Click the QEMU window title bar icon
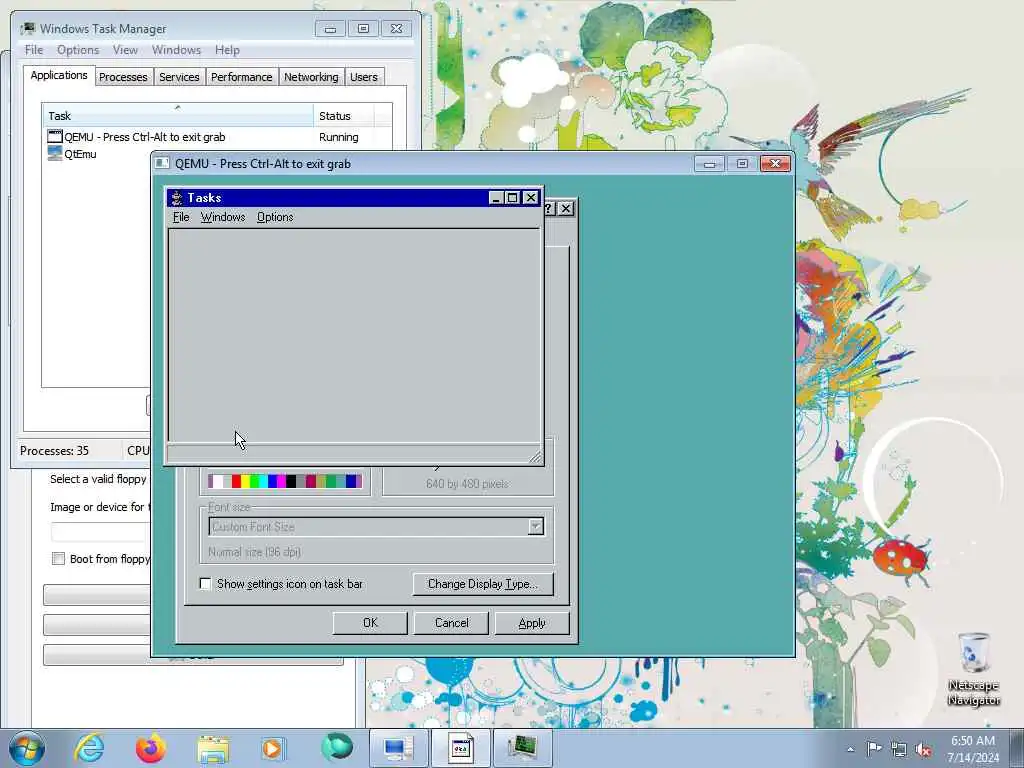The width and height of the screenshot is (1024, 768). click(x=163, y=163)
